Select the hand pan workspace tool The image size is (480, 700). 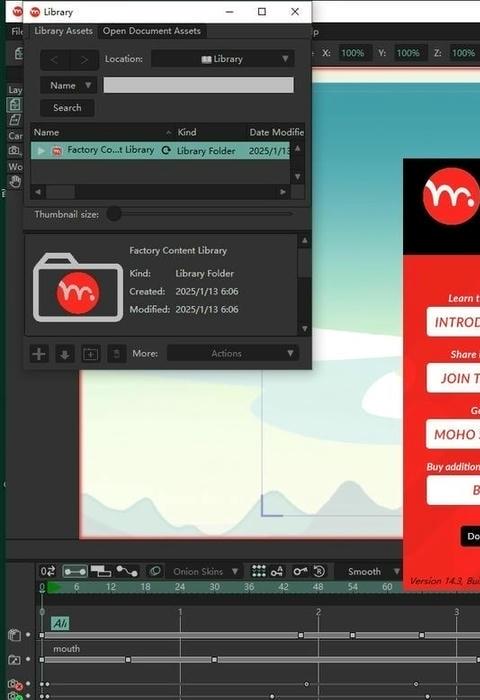coord(15,182)
